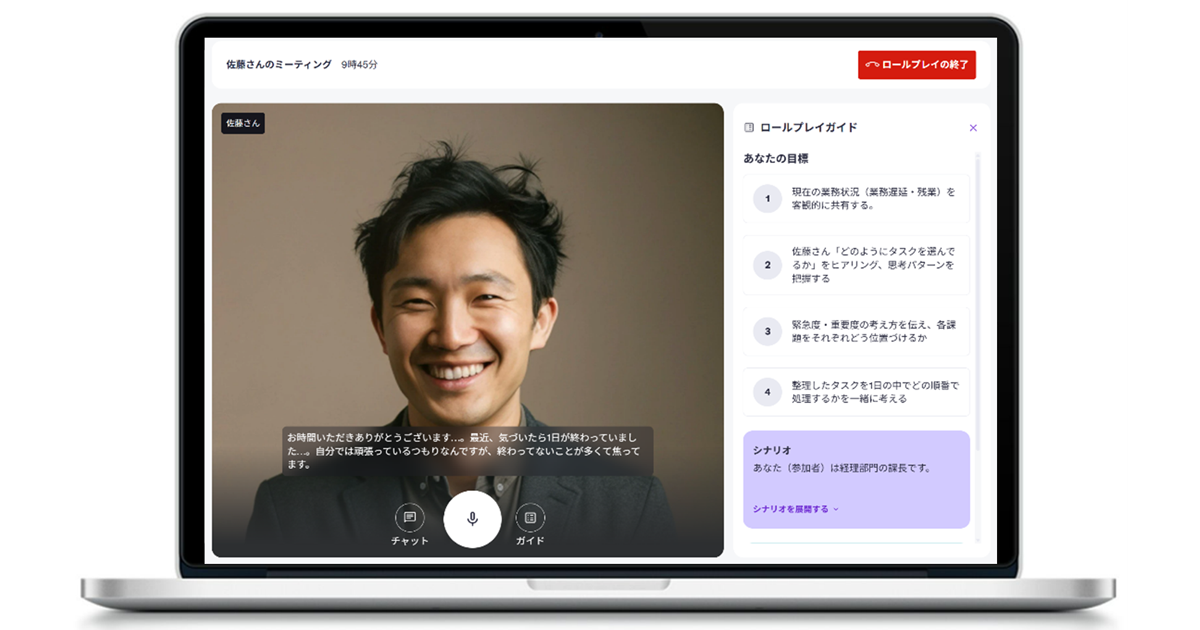Image resolution: width=1200 pixels, height=630 pixels.
Task: Click the number 1 circle badge
Action: pos(768,199)
